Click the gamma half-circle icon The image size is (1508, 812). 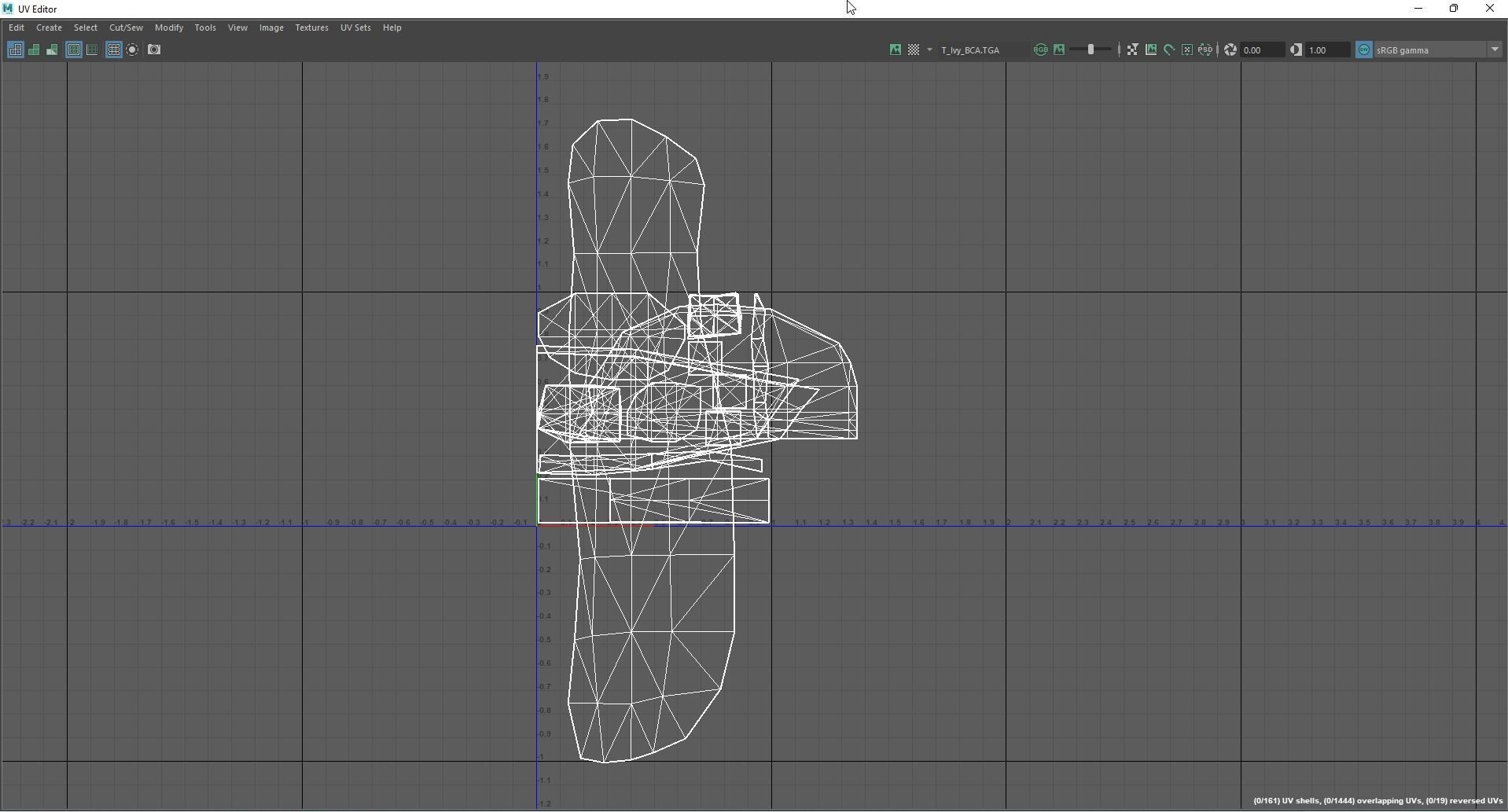click(x=1296, y=50)
